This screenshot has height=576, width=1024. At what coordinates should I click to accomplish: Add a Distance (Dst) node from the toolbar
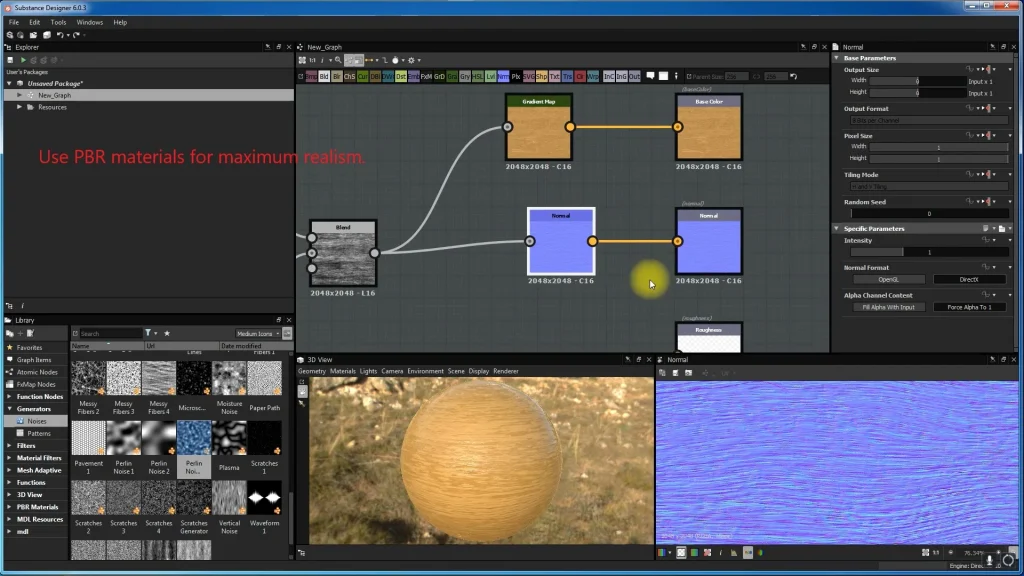(401, 76)
